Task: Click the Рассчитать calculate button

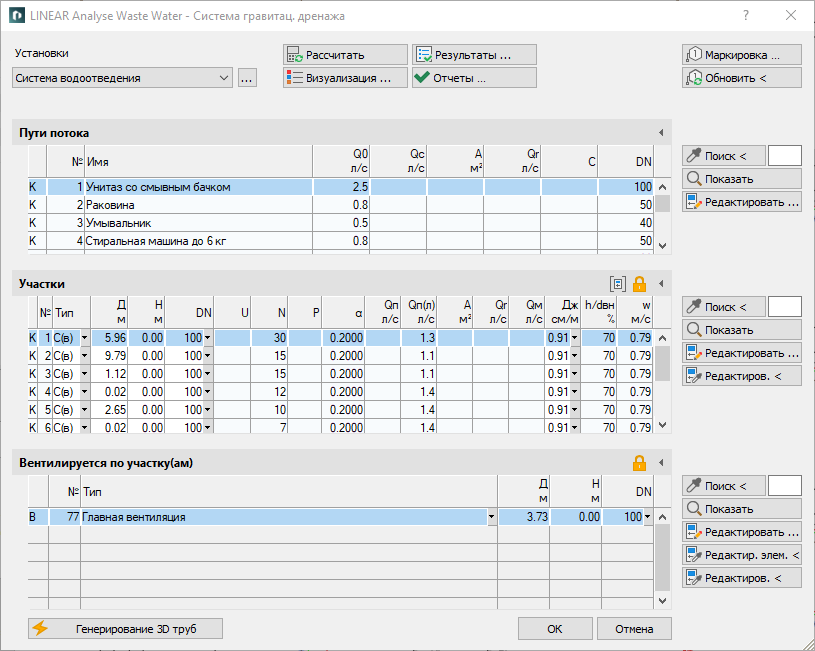Action: coord(345,55)
